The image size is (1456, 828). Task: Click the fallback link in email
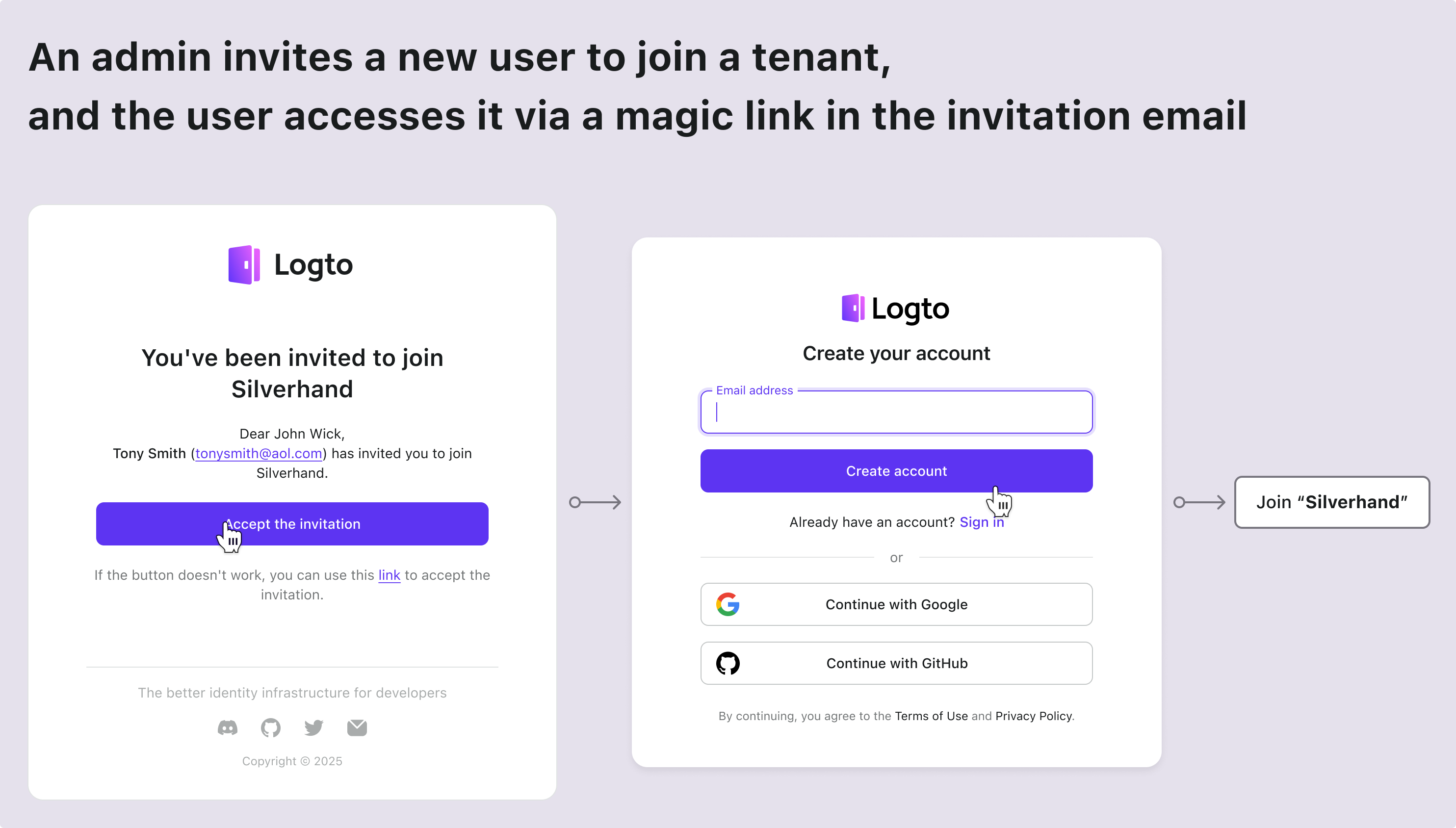[389, 575]
